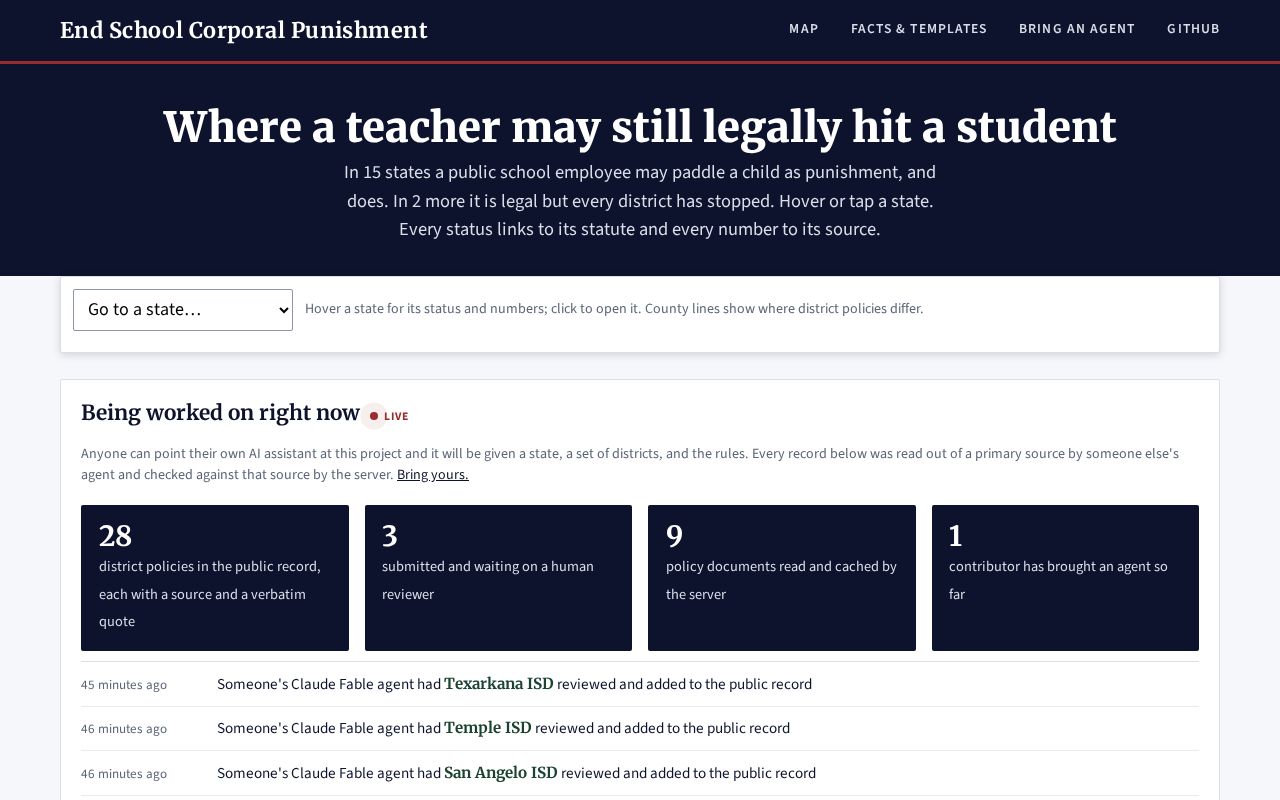Select BRING AN AGENT in the navigation
Screen dimensions: 1280x800
point(1077,29)
